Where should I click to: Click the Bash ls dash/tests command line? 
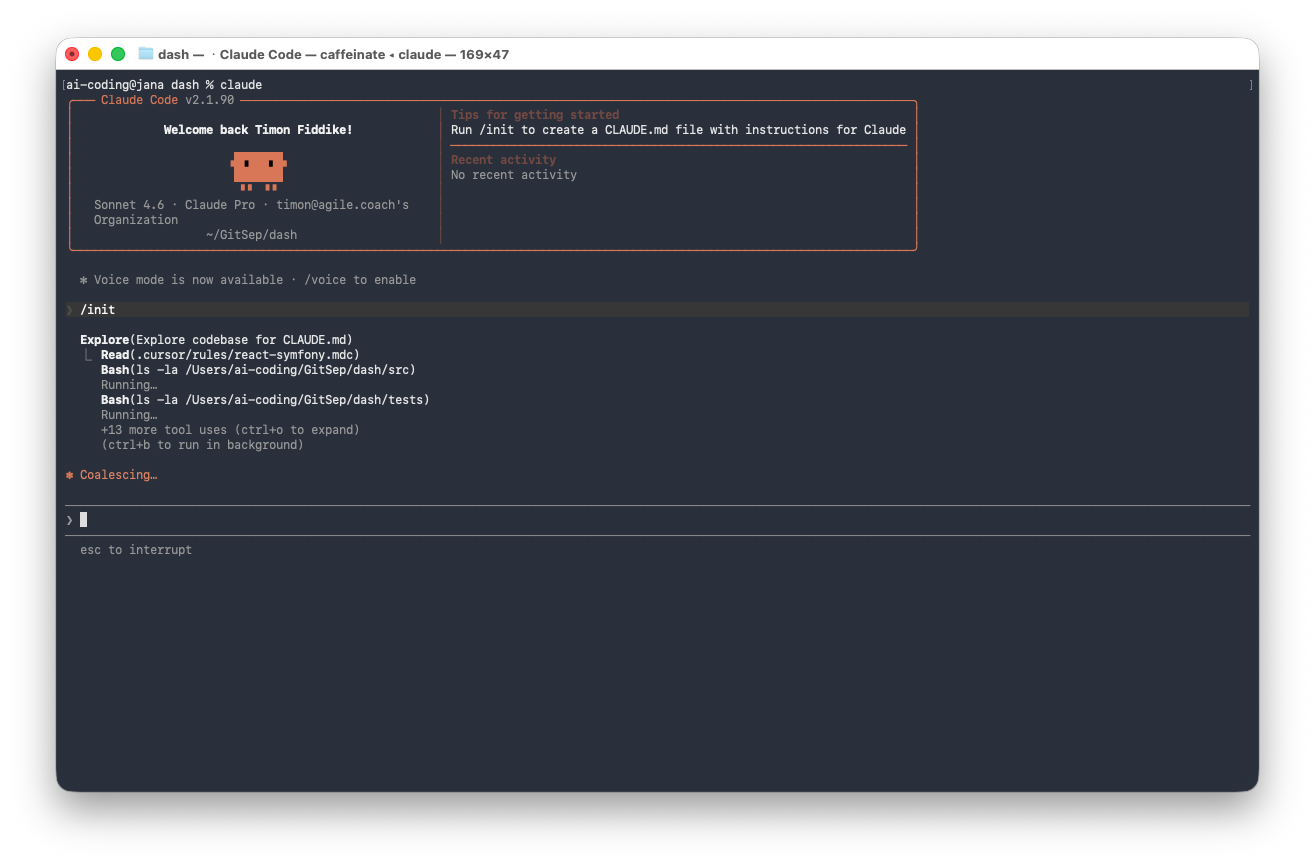pos(264,400)
